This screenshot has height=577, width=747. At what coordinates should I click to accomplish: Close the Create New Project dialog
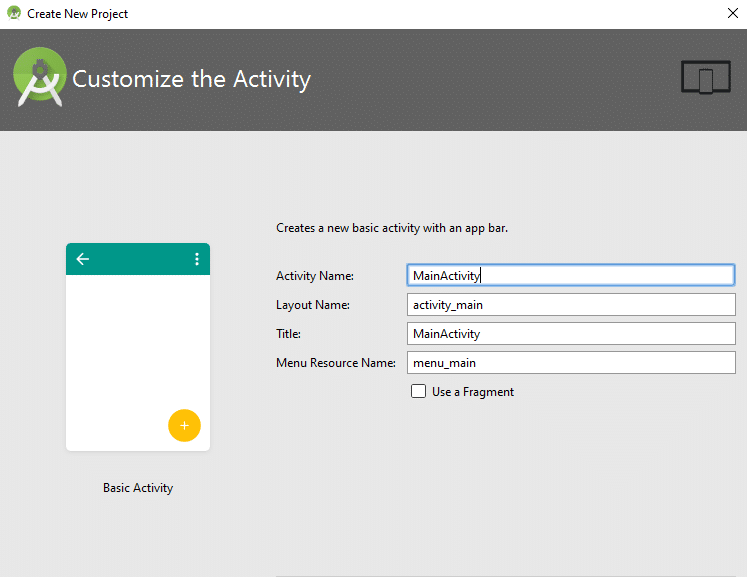tap(732, 14)
